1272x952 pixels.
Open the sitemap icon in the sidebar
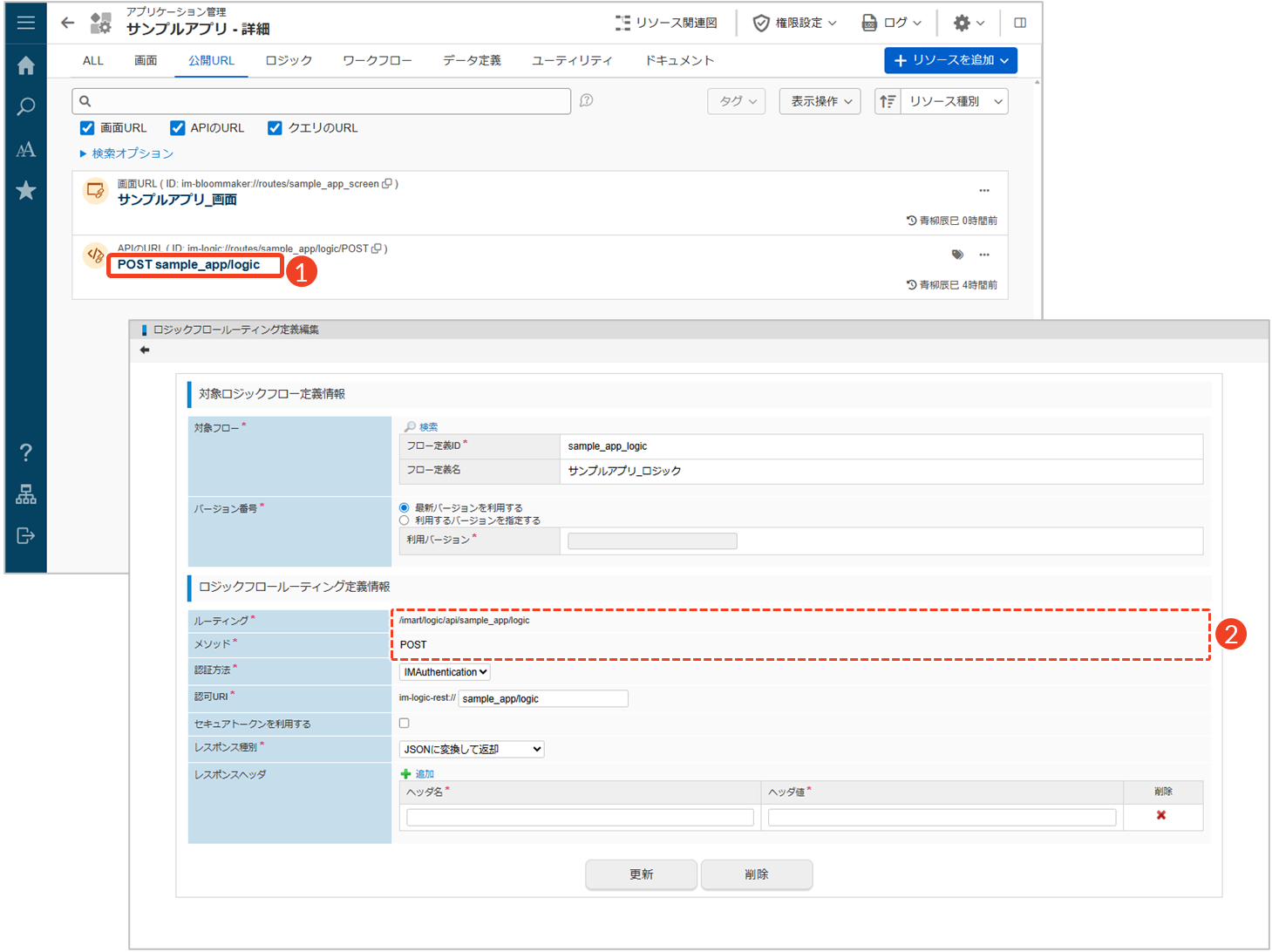26,494
